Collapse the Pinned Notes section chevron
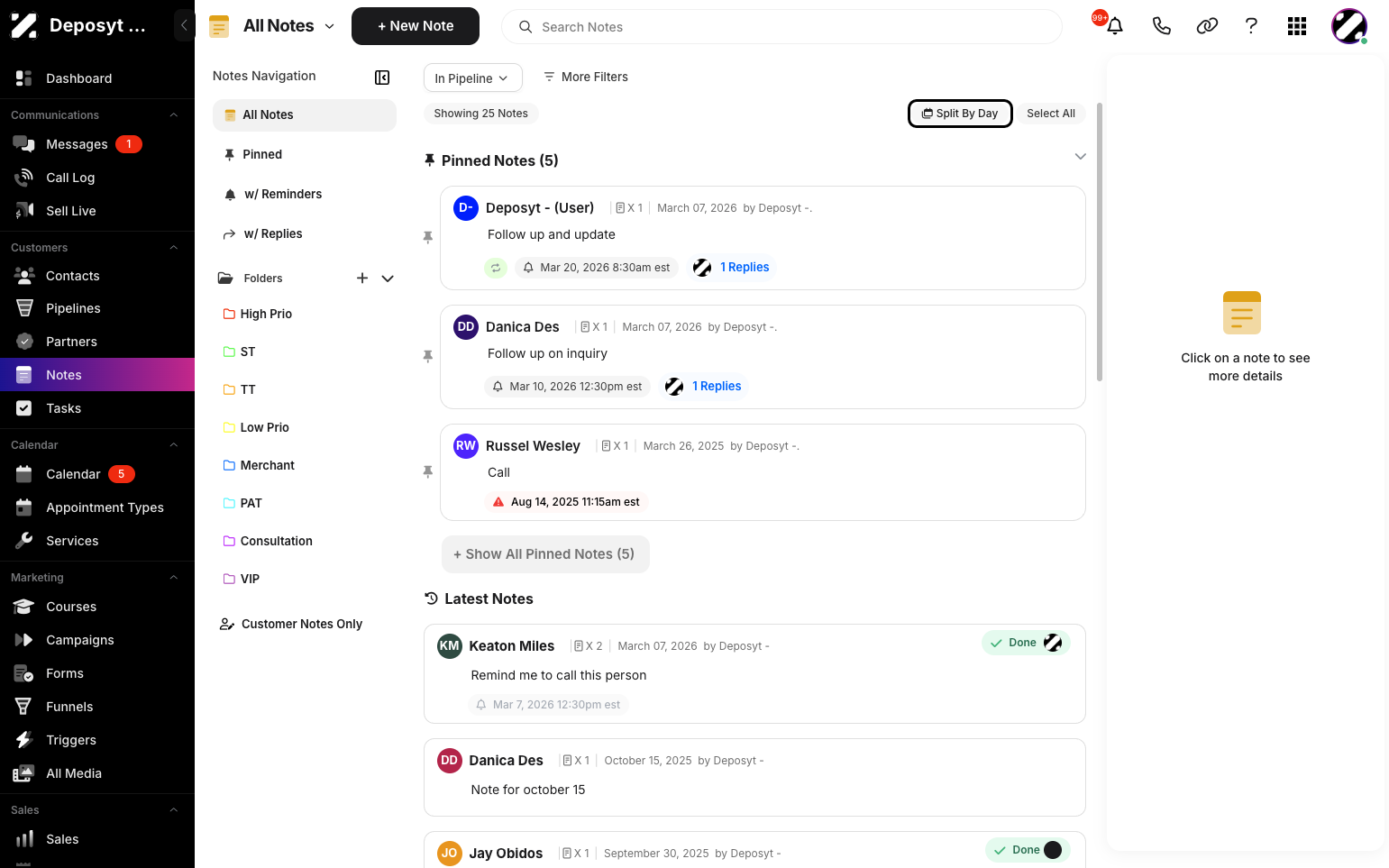 pos(1081,157)
